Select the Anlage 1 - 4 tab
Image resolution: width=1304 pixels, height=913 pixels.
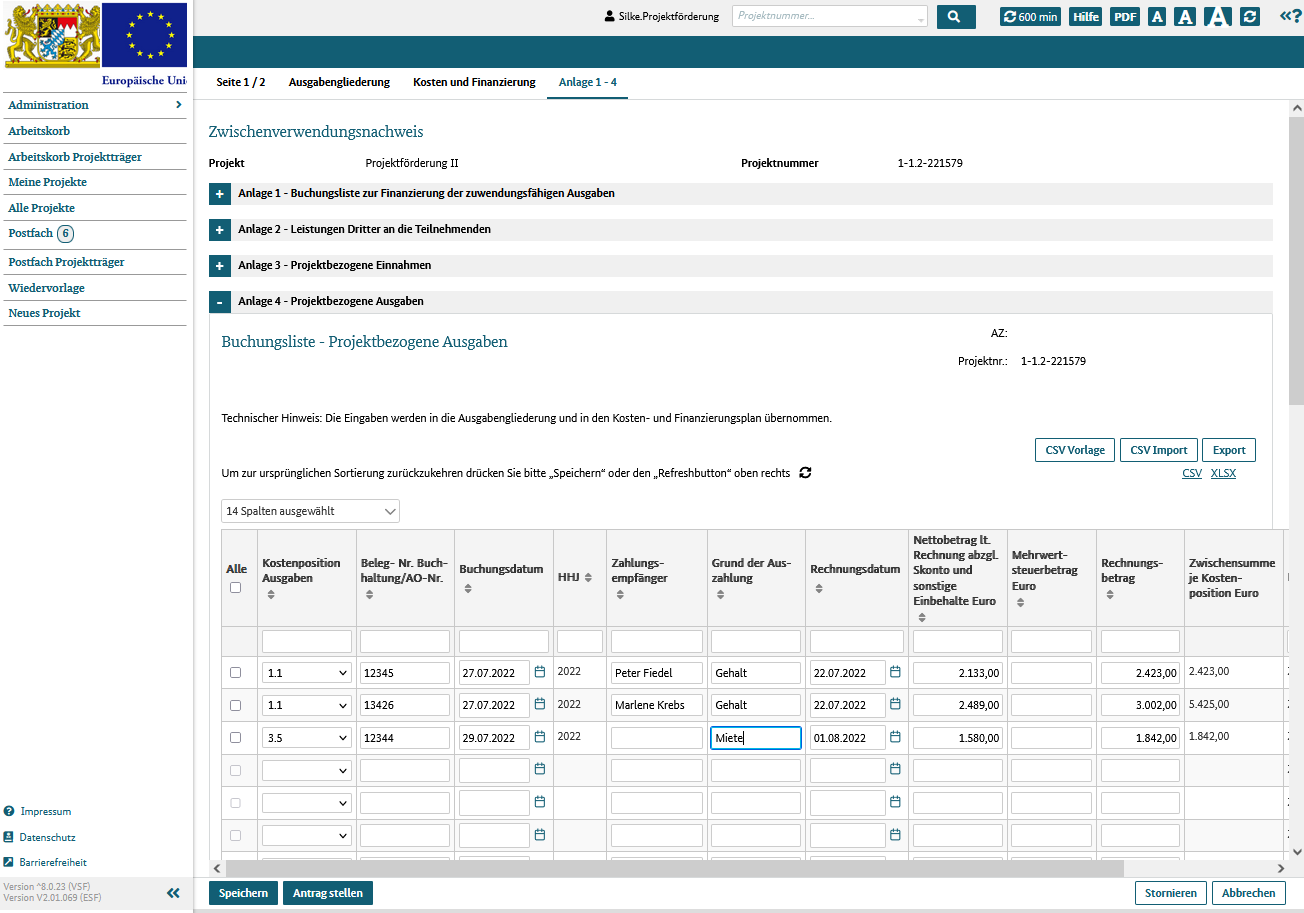587,82
